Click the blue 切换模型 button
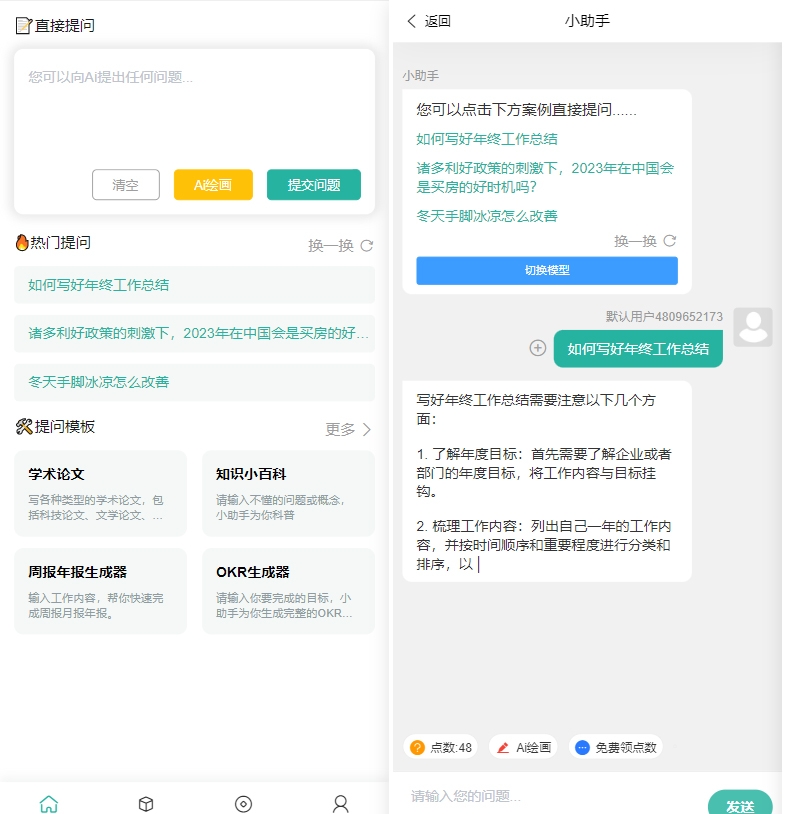The height and width of the screenshot is (814, 785). [x=547, y=270]
